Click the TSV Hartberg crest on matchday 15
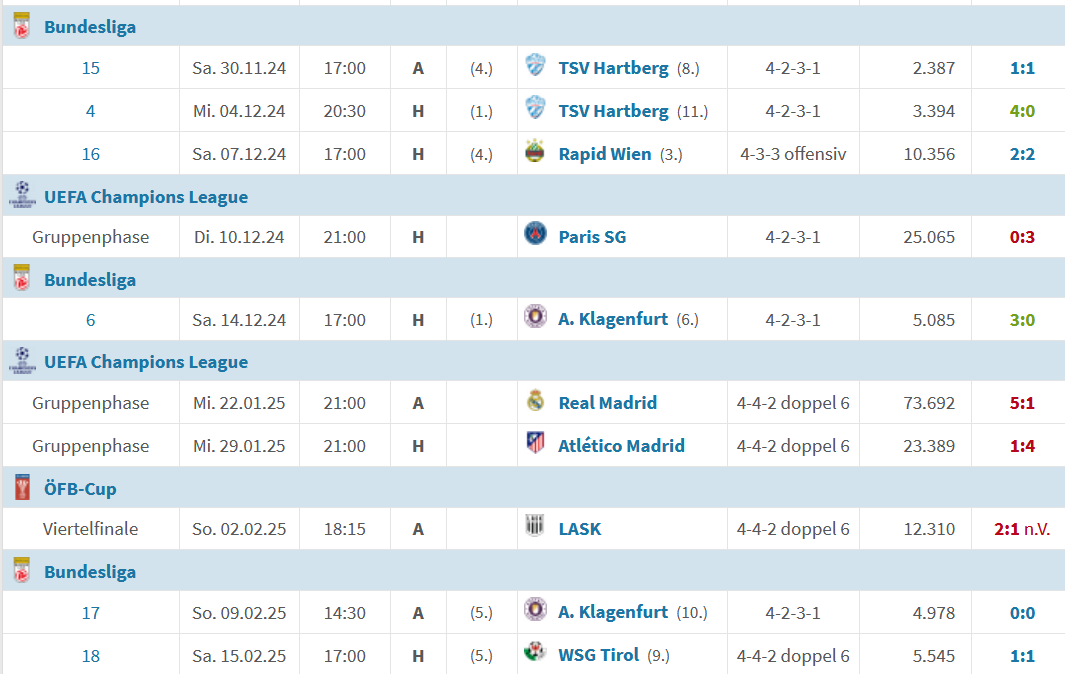The image size is (1065, 674). 535,65
